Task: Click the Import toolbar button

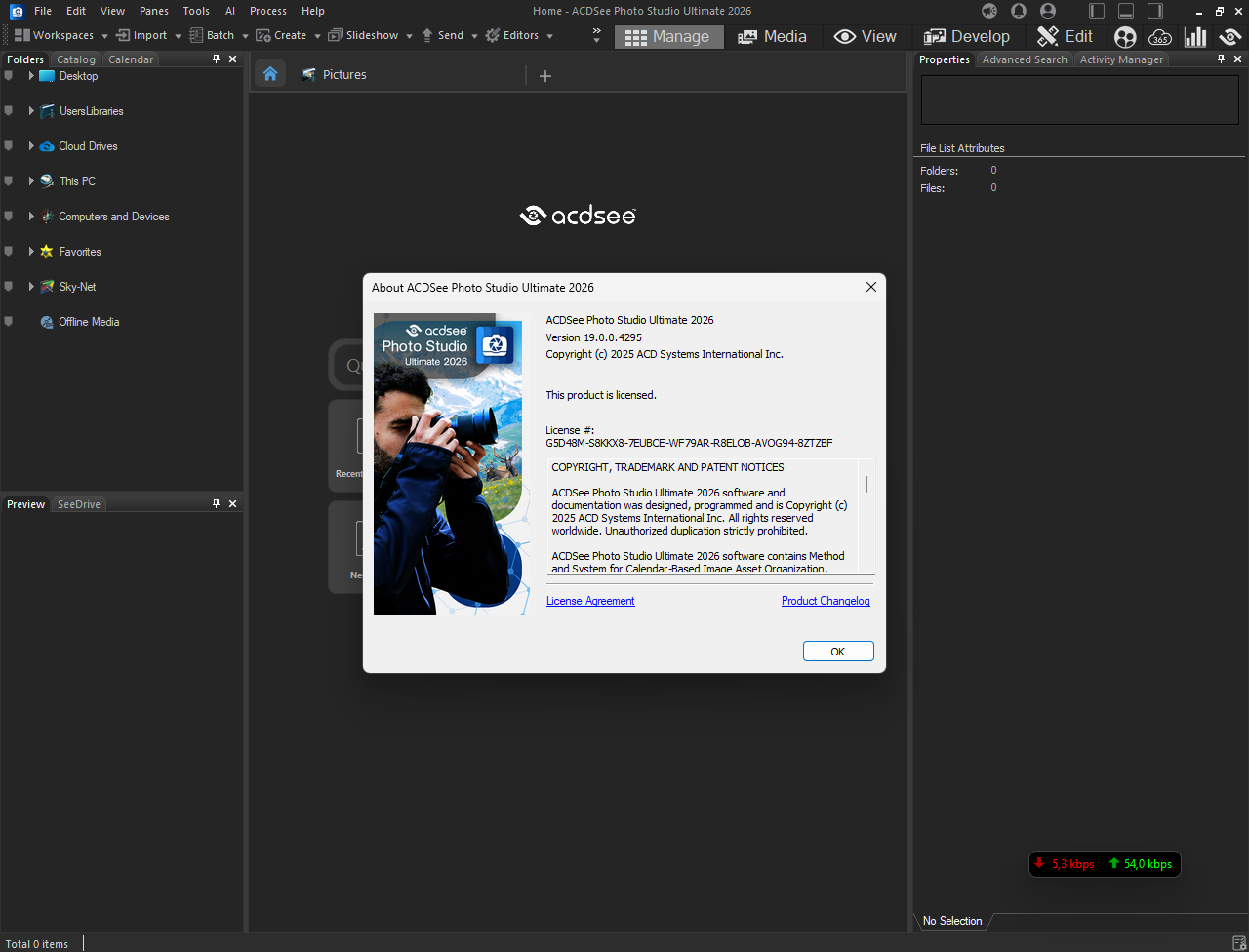Action: [141, 35]
